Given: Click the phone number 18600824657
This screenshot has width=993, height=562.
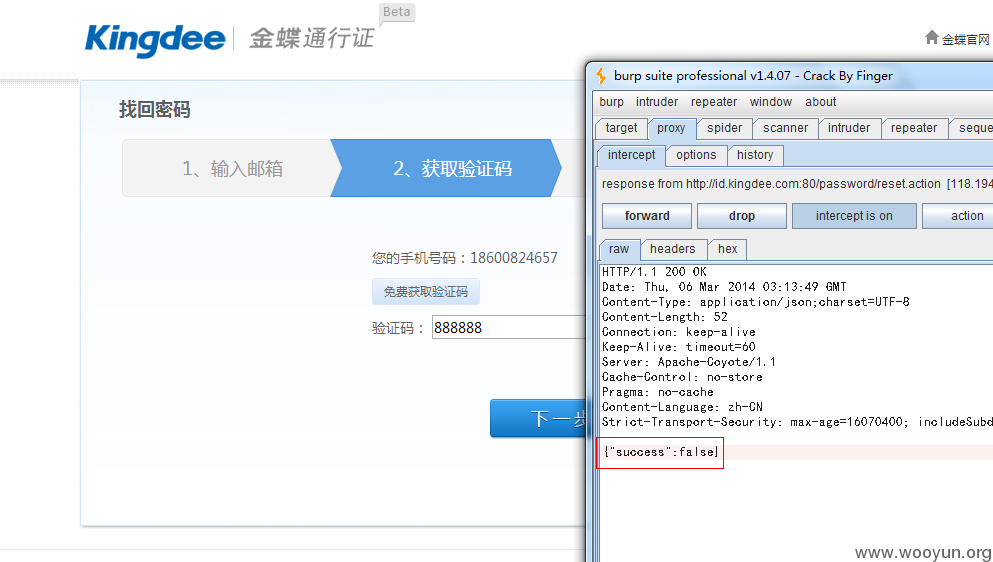Looking at the screenshot, I should [514, 258].
